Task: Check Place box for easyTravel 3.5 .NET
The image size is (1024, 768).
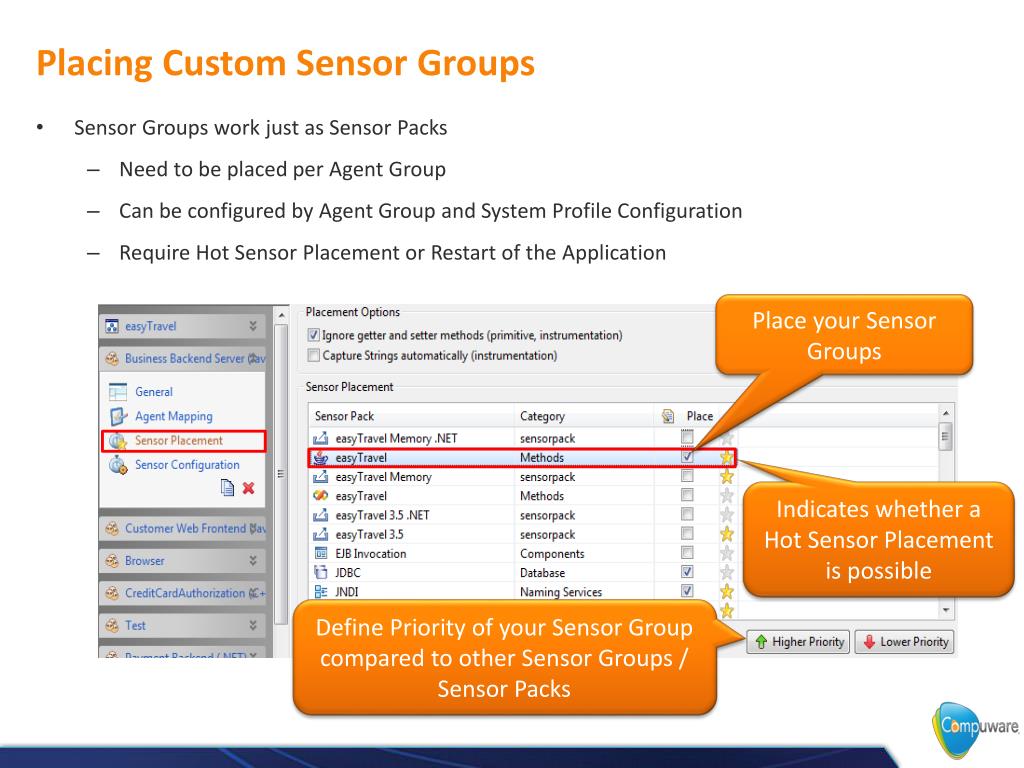Action: coord(687,514)
